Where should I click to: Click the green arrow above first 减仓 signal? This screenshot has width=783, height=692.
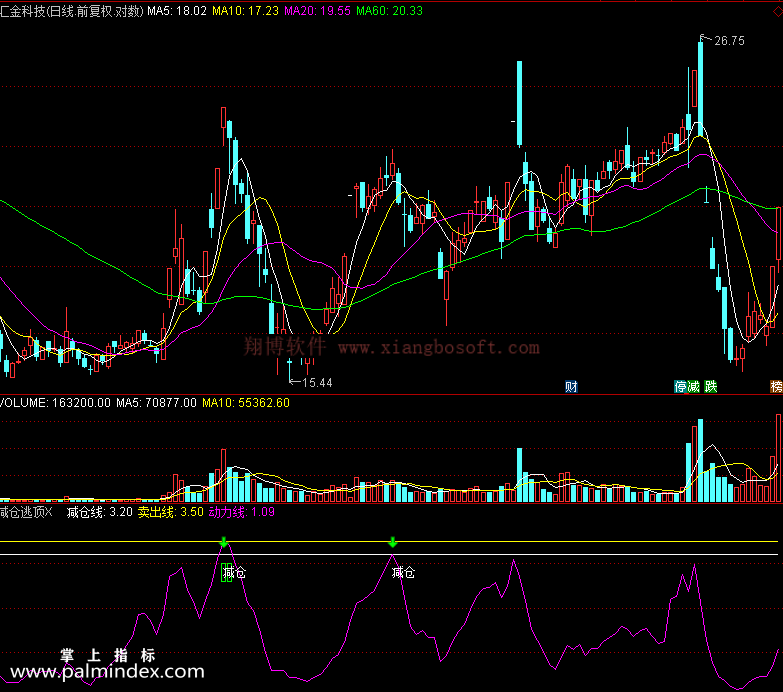(224, 542)
